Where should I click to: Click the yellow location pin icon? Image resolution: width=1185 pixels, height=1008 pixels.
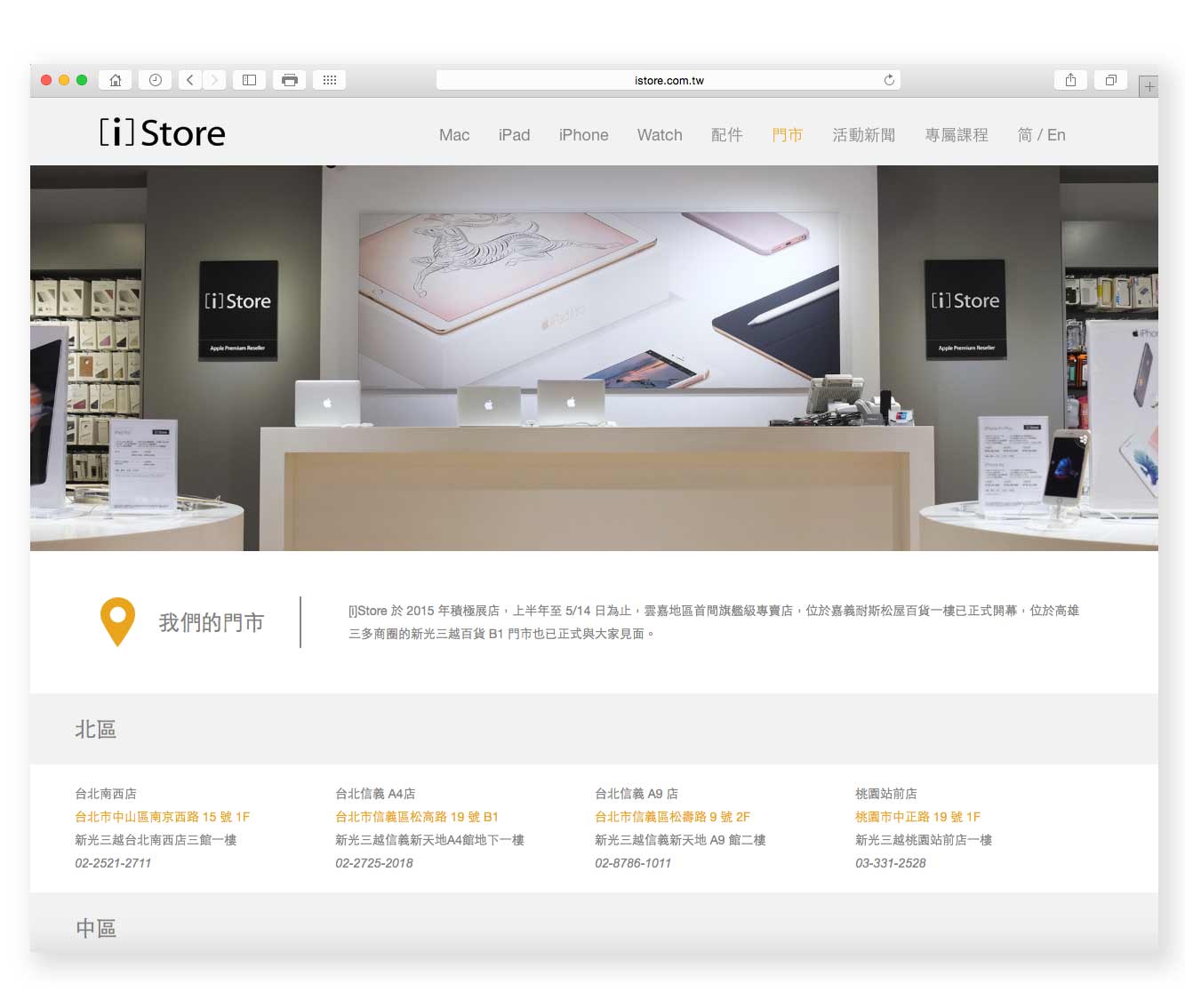point(117,621)
